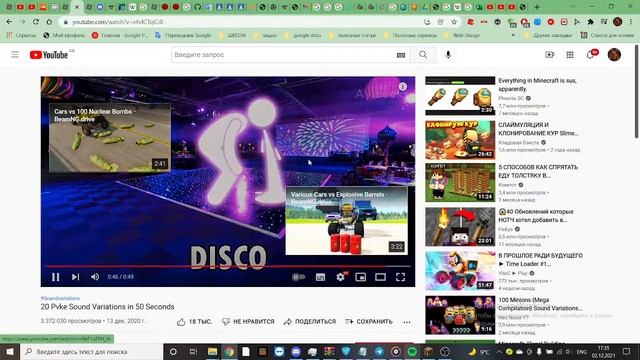Go back in browser
Viewport: 640px width, 360px height.
(x=9, y=22)
